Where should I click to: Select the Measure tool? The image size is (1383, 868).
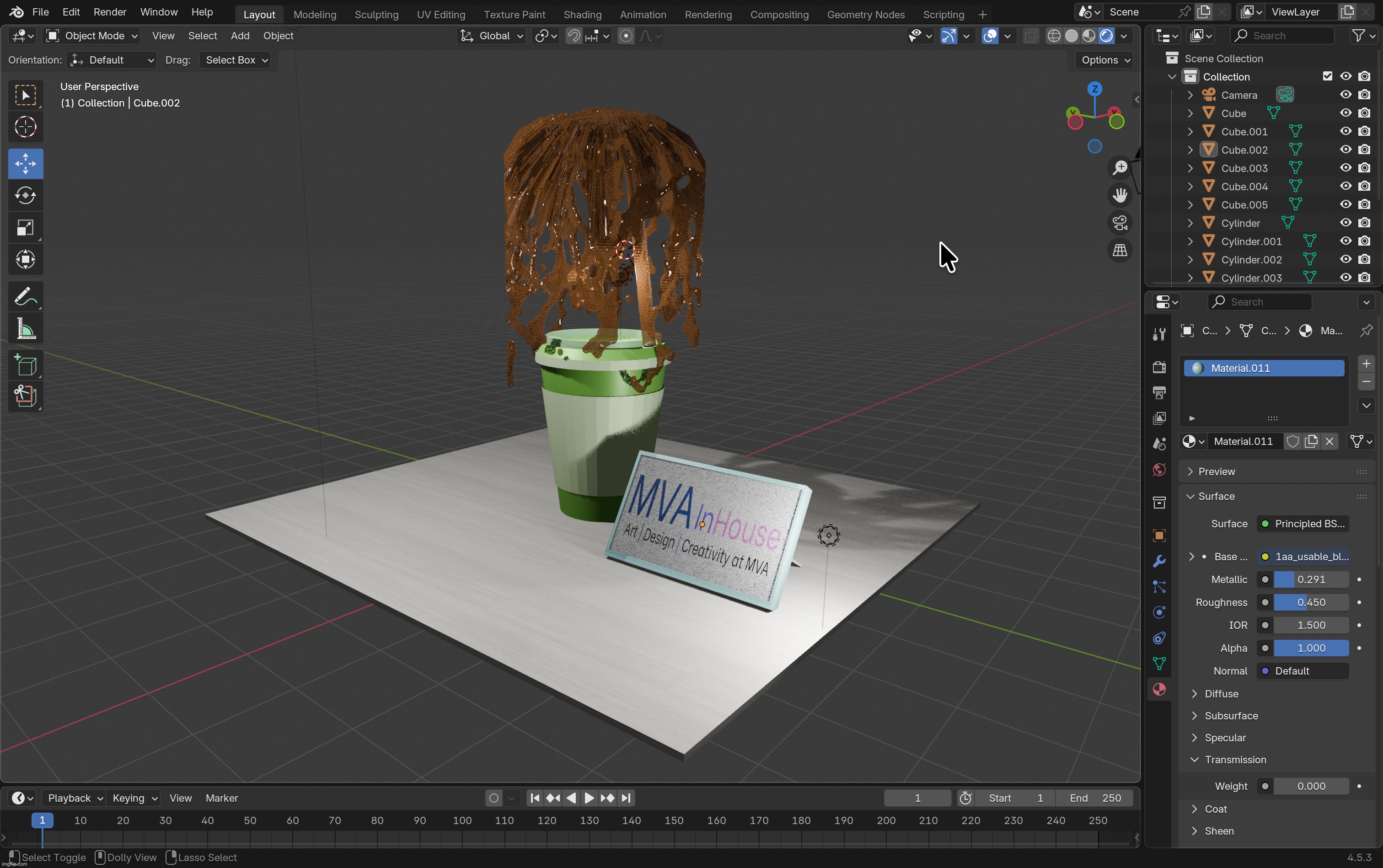pos(25,328)
